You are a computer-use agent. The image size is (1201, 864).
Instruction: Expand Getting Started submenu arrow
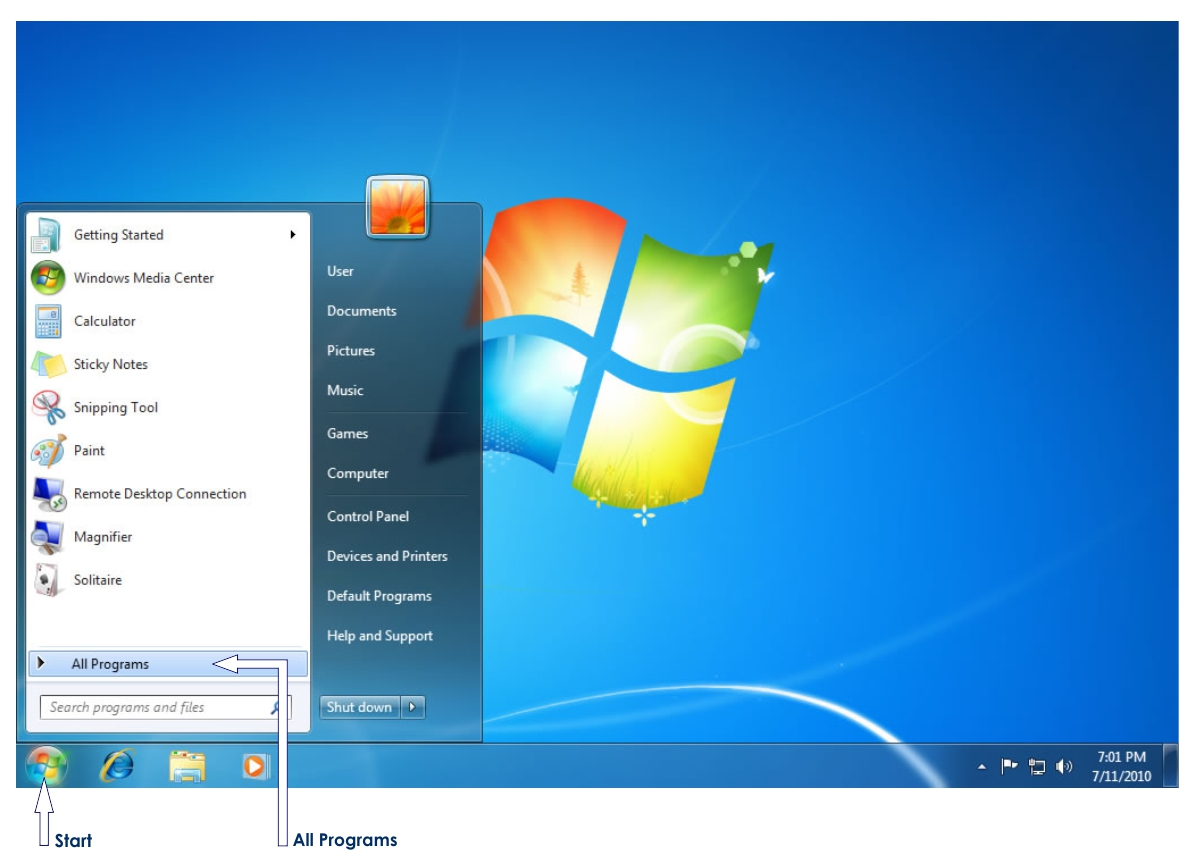pyautogui.click(x=293, y=235)
